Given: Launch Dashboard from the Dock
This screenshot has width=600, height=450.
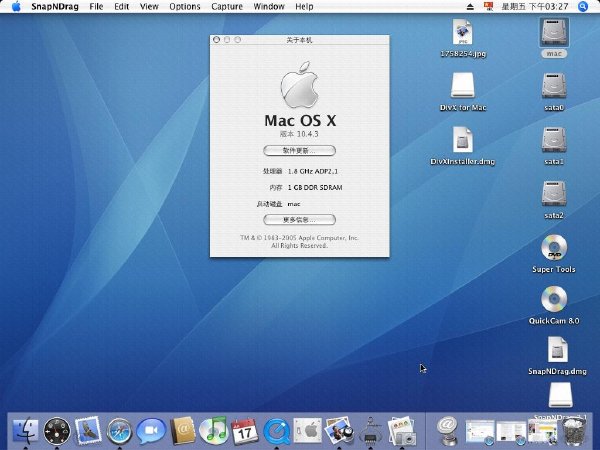Looking at the screenshot, I should click(57, 432).
